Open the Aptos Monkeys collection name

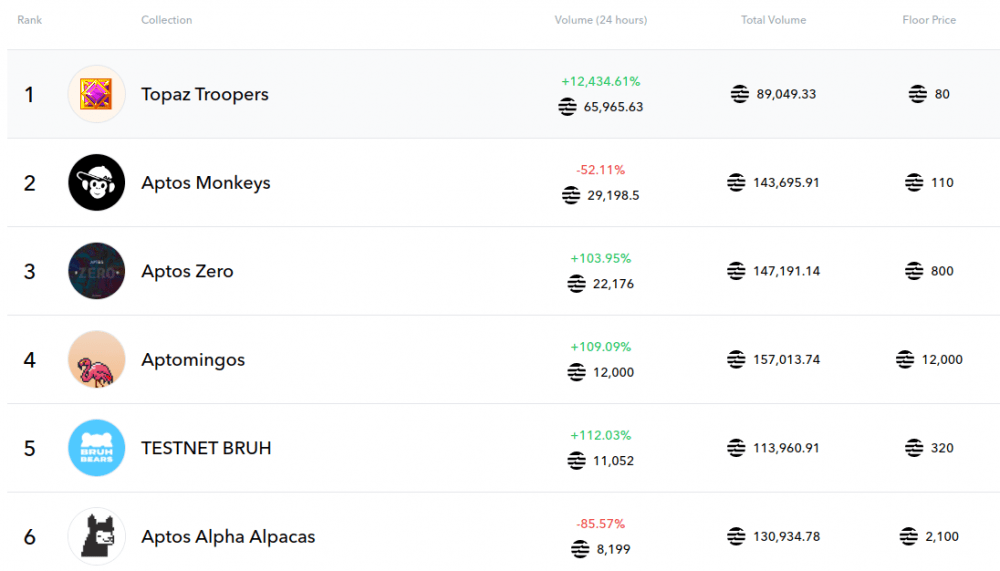pos(206,183)
